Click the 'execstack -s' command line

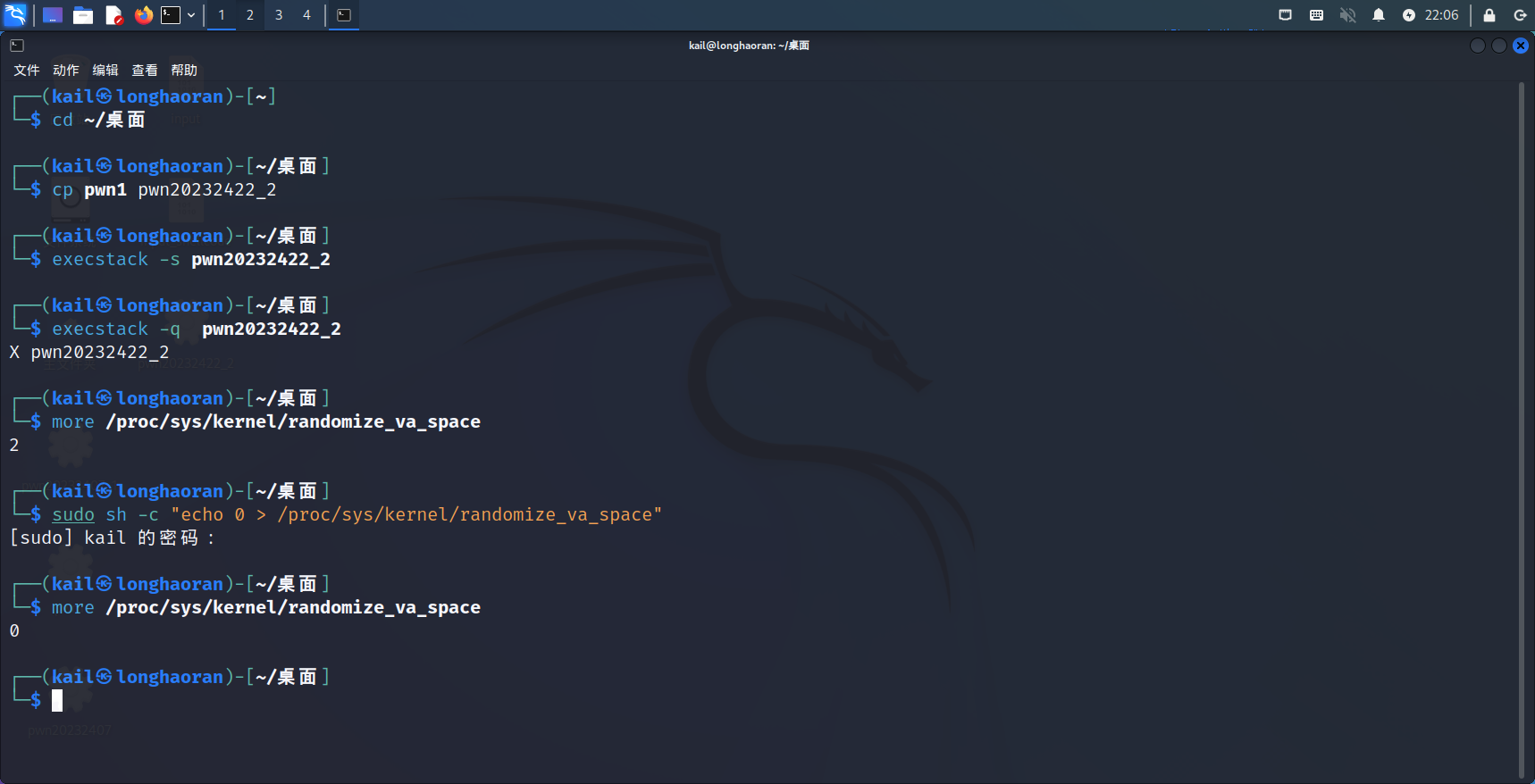pyautogui.click(x=191, y=259)
